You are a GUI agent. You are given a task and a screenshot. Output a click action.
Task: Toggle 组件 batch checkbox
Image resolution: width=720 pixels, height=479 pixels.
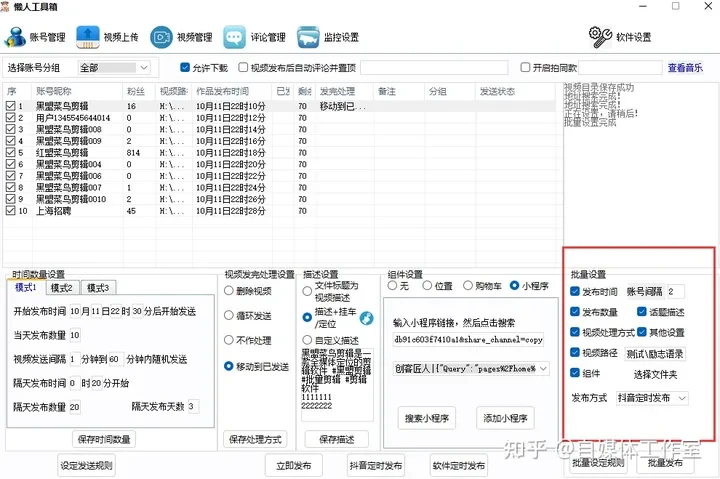click(x=575, y=372)
